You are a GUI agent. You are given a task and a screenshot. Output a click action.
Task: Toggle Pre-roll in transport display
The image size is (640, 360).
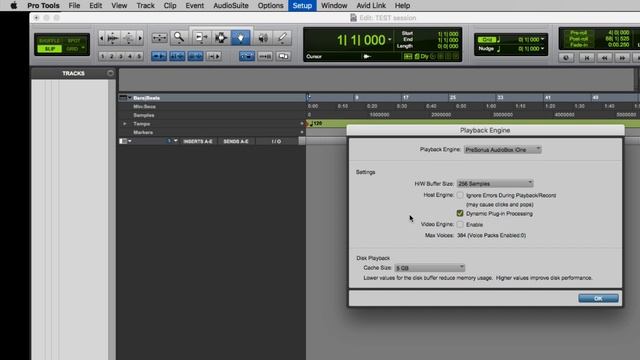click(578, 33)
